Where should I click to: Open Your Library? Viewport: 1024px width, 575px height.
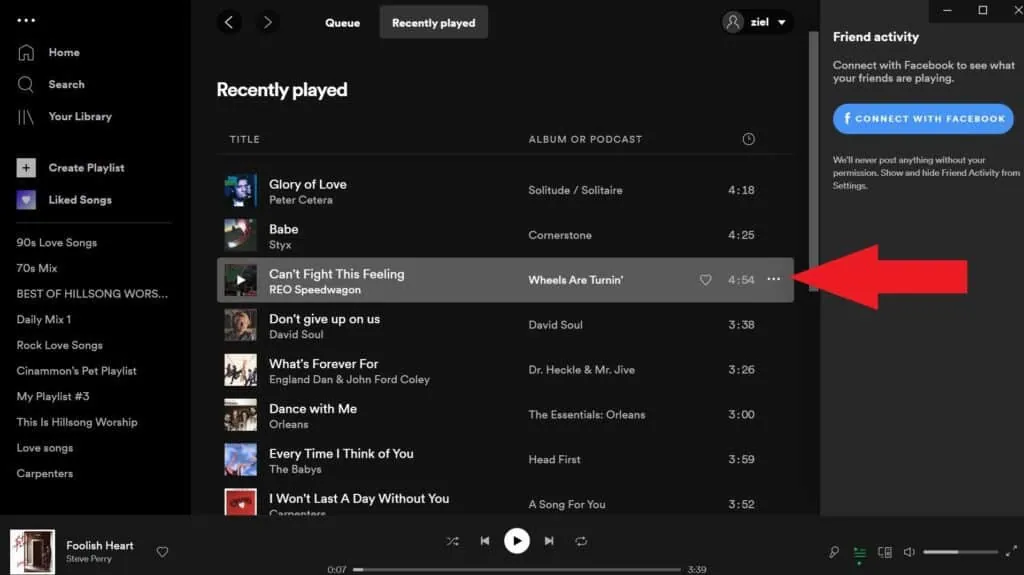(80, 116)
